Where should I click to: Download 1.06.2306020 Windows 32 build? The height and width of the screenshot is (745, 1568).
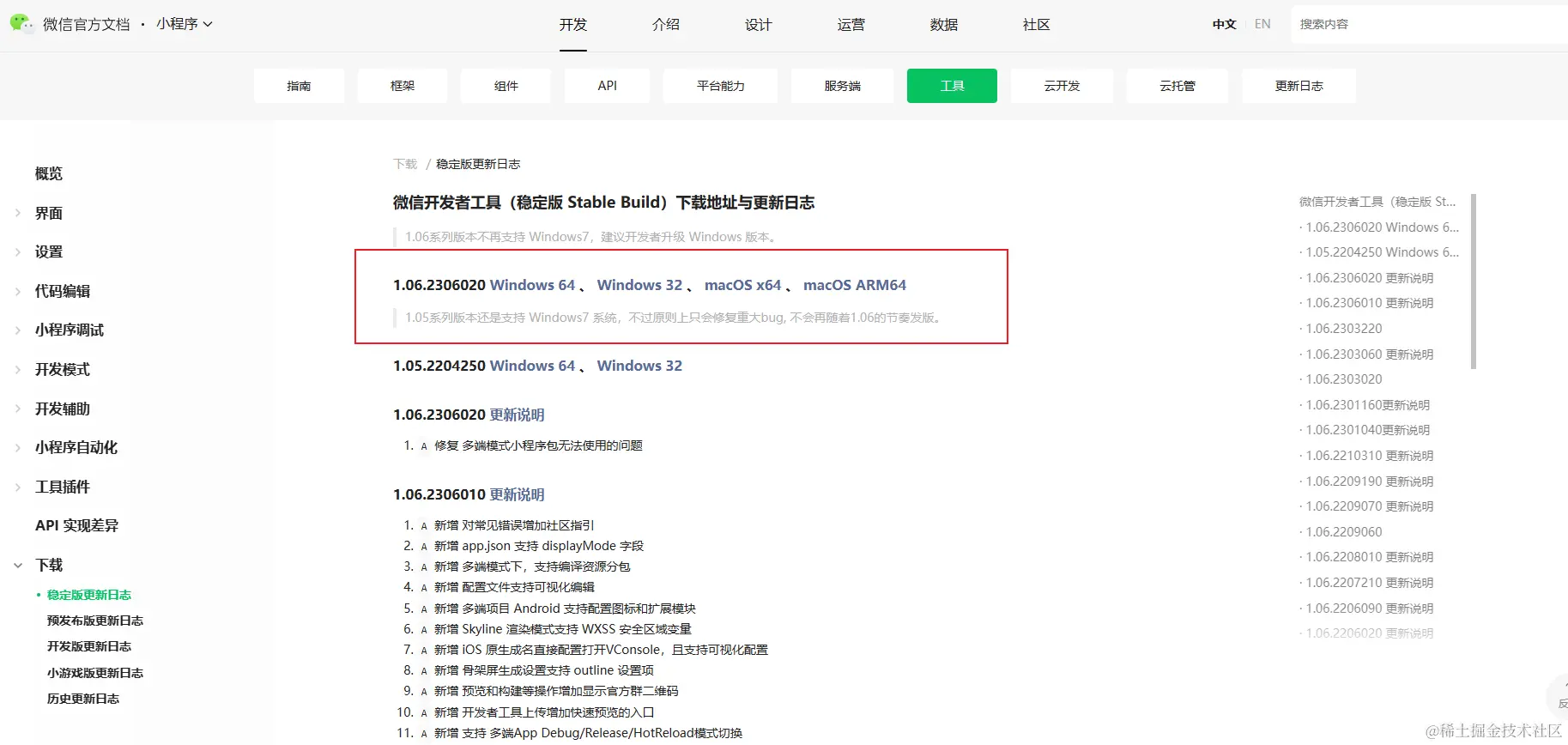click(x=640, y=285)
